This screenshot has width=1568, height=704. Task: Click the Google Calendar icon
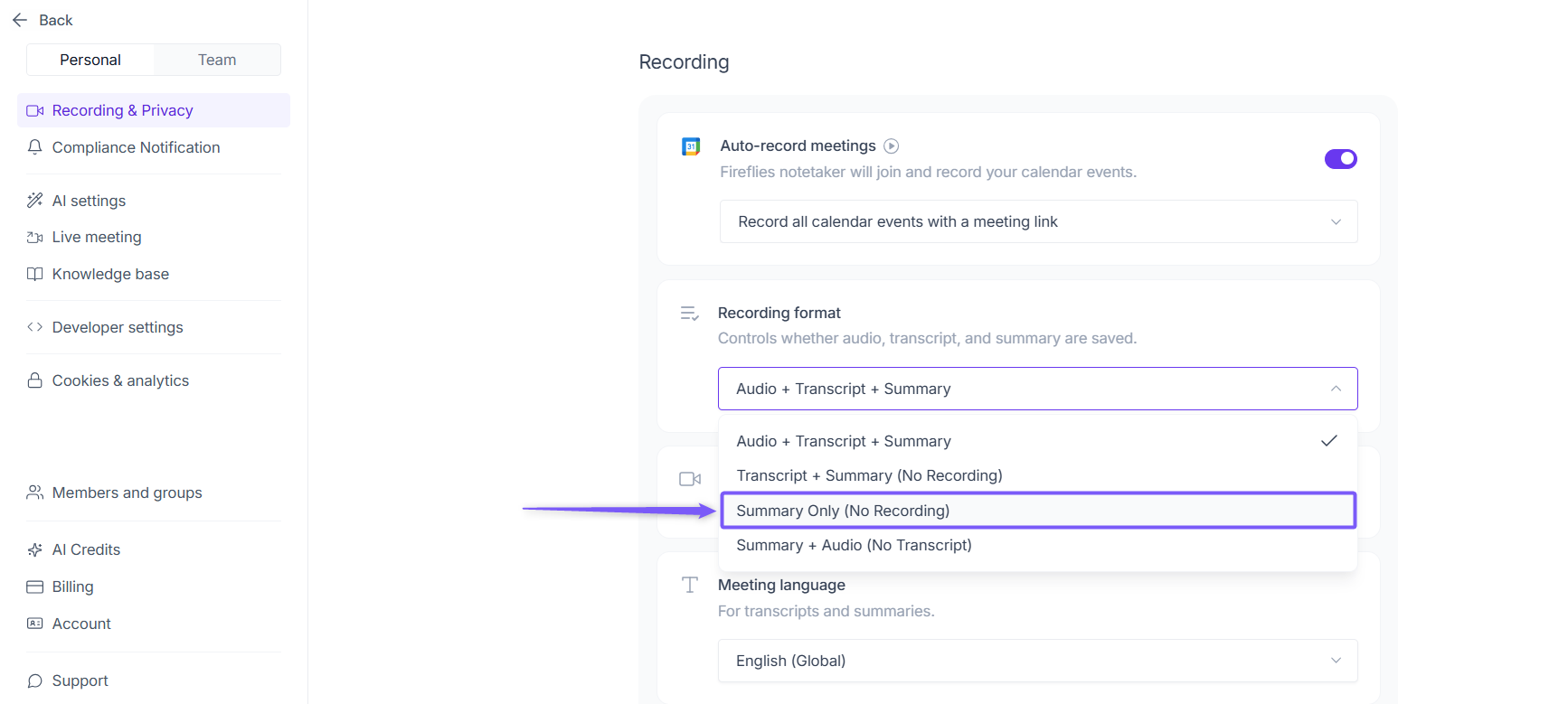click(x=691, y=146)
